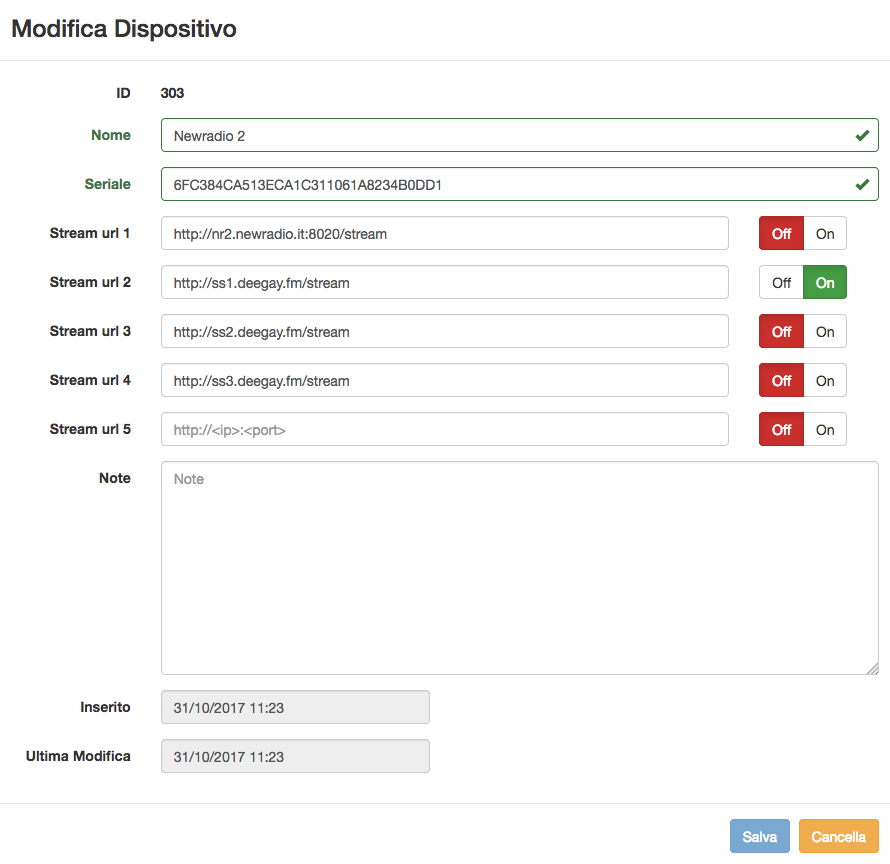Click the Ultima Modifica date field
Screen dimensions: 890x864
pos(295,756)
